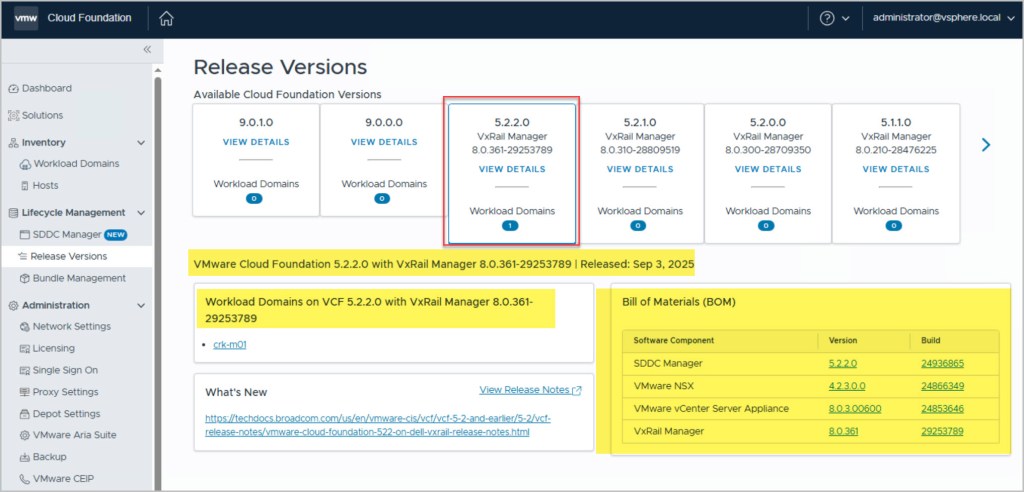The width and height of the screenshot is (1024, 492).
Task: Click SDDC Manager build 24936865 link
Action: [942, 364]
